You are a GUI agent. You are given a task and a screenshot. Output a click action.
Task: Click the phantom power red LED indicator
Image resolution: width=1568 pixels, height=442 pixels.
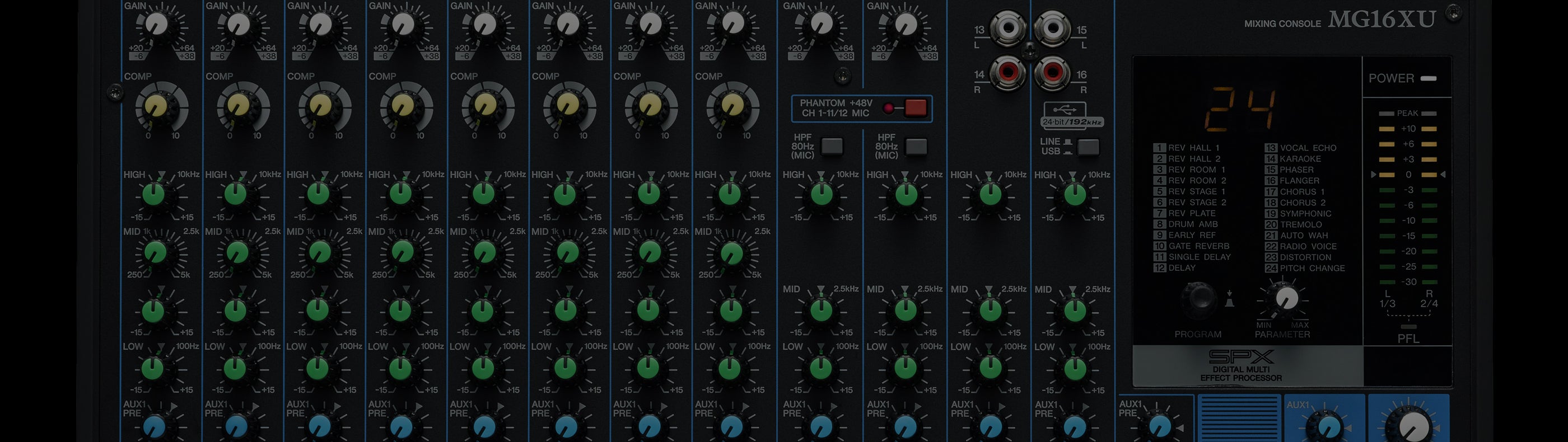tap(889, 109)
